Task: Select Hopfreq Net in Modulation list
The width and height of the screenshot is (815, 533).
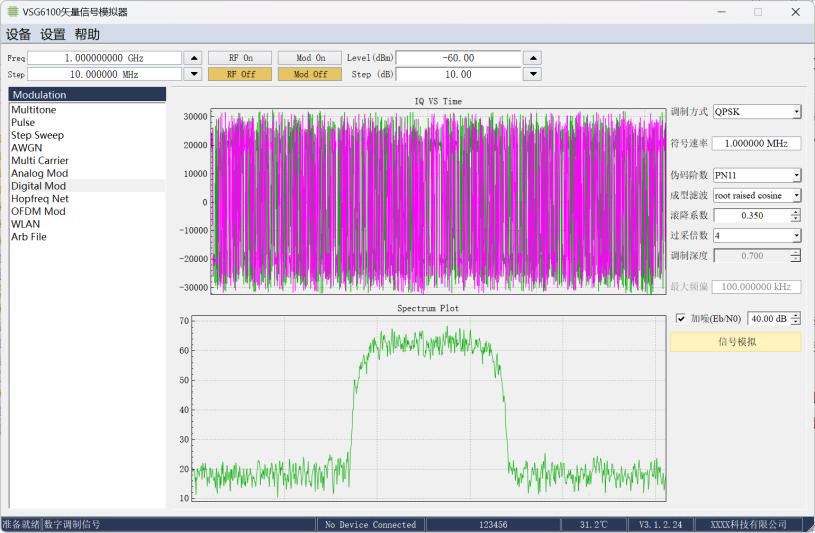Action: (x=87, y=199)
